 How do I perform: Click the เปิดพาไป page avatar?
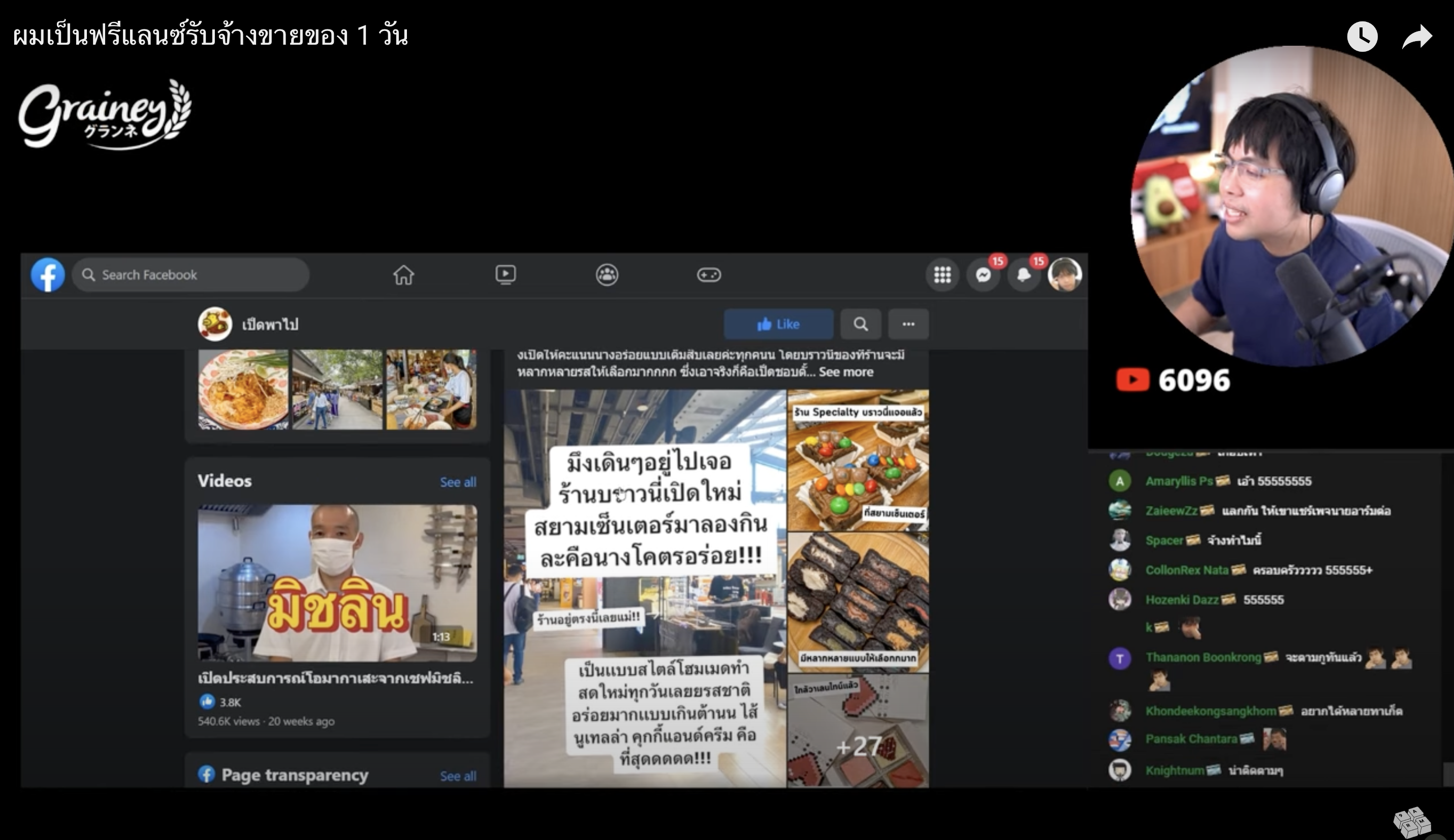pos(214,324)
